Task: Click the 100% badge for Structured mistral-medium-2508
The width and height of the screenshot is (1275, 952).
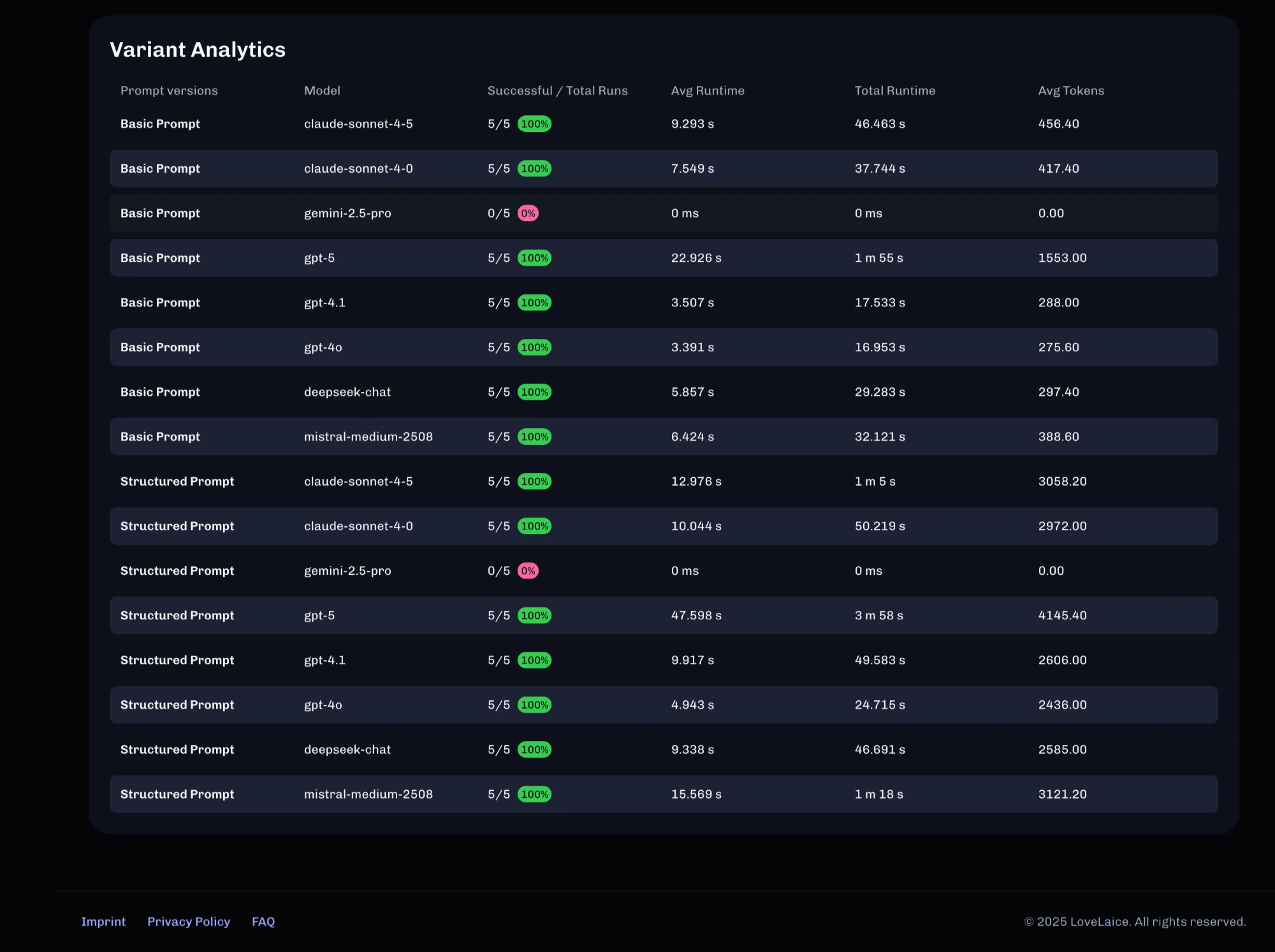Action: 534,795
